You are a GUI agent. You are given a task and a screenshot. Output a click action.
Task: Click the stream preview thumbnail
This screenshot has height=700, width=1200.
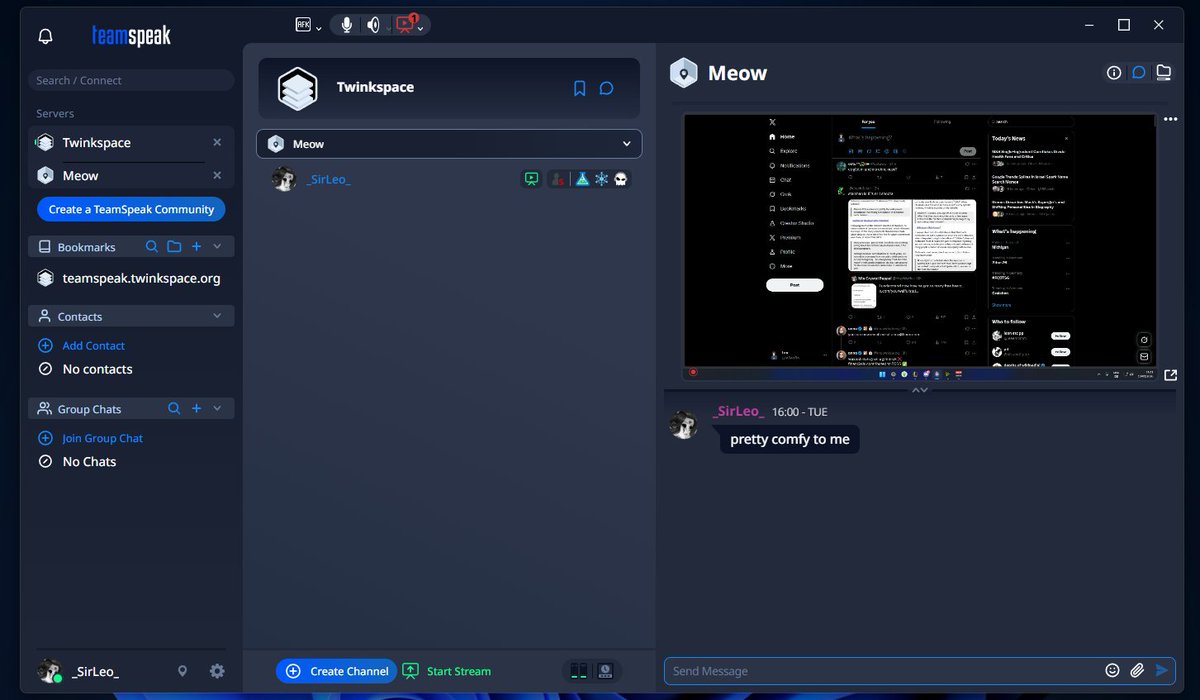click(x=919, y=246)
